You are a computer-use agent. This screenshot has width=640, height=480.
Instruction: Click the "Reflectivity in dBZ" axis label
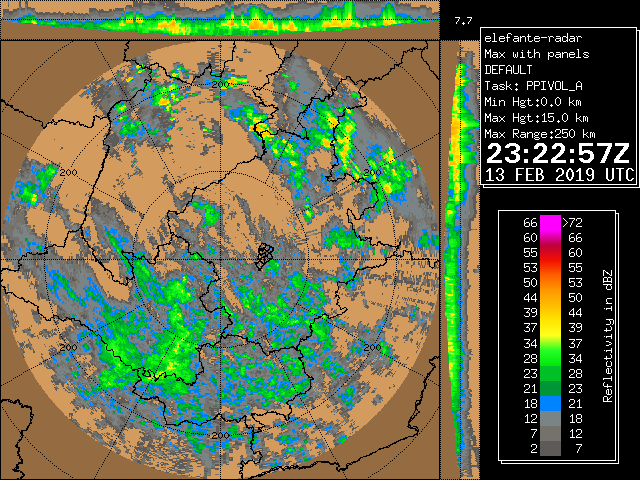(607, 334)
